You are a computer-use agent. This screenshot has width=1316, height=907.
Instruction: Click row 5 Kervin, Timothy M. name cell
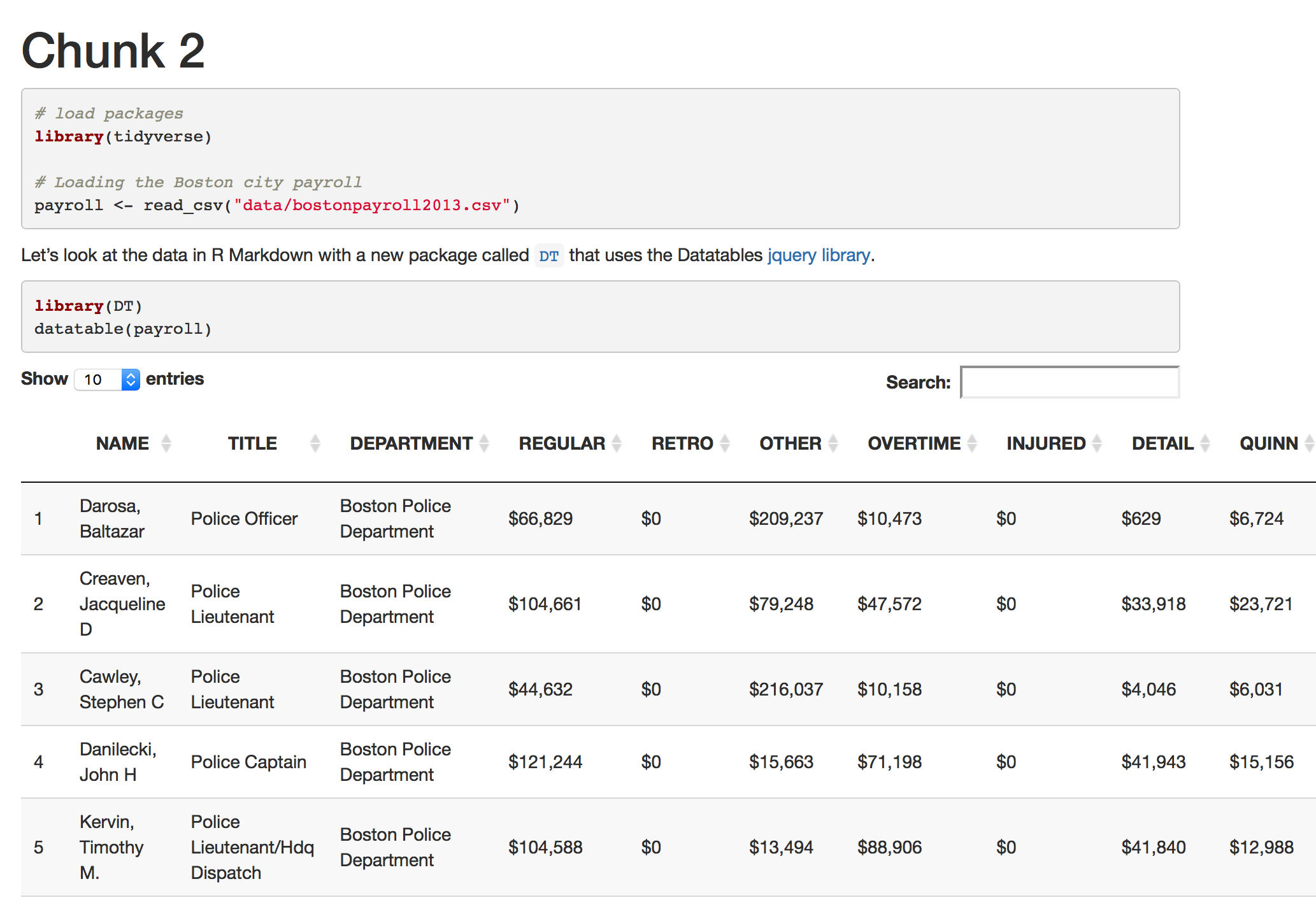[x=111, y=847]
